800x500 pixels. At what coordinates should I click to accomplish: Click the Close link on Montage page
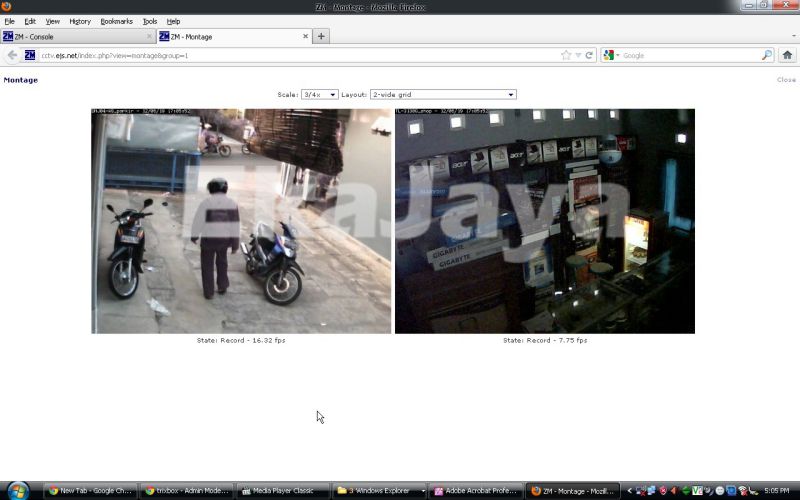tap(786, 80)
